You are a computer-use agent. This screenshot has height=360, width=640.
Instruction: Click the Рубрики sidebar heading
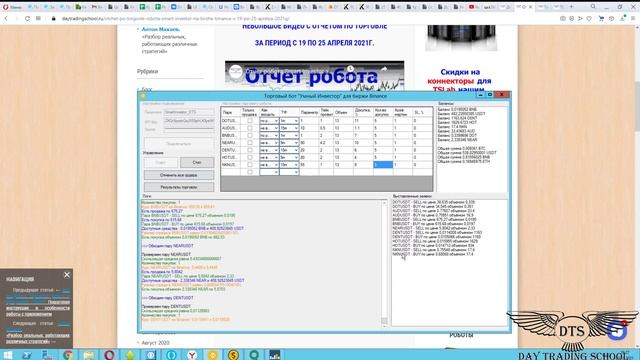[147, 71]
